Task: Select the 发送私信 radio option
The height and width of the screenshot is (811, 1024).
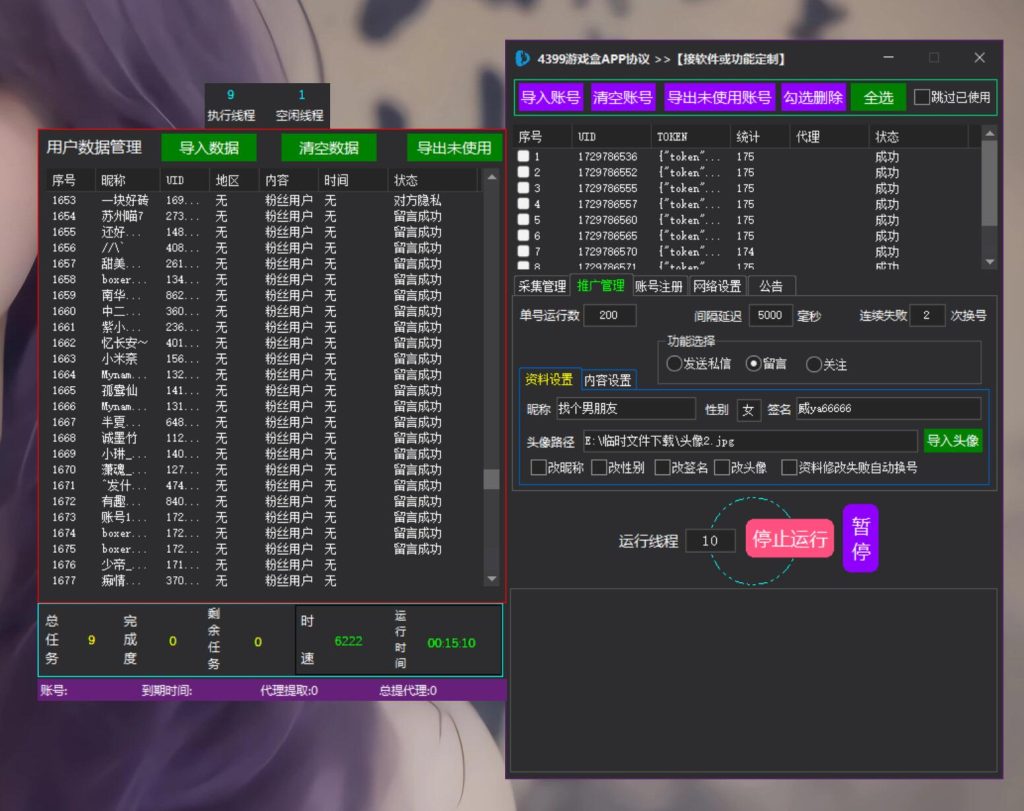Action: [674, 364]
